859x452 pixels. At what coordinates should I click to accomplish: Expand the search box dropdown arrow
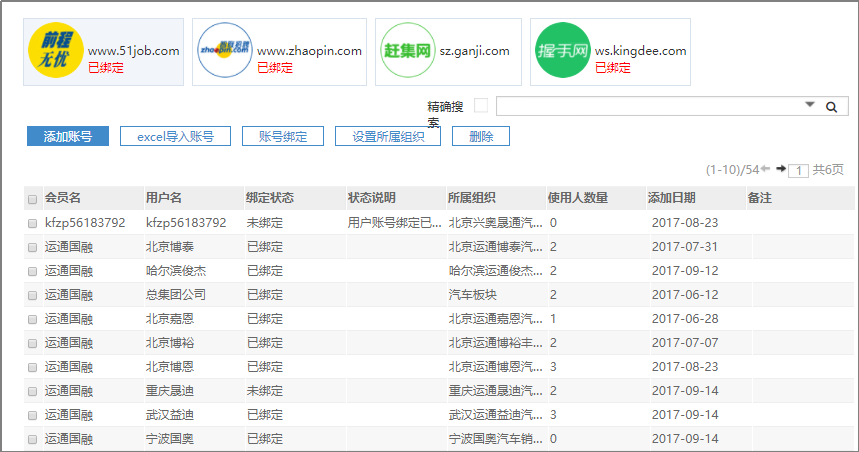(809, 105)
